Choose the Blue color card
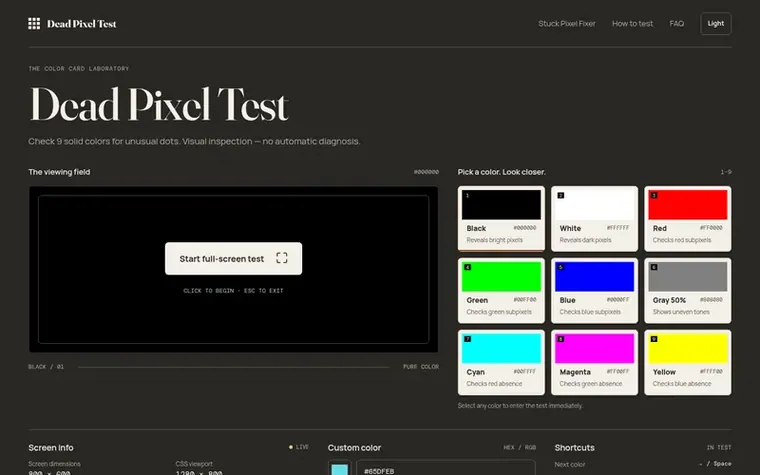 tap(594, 290)
